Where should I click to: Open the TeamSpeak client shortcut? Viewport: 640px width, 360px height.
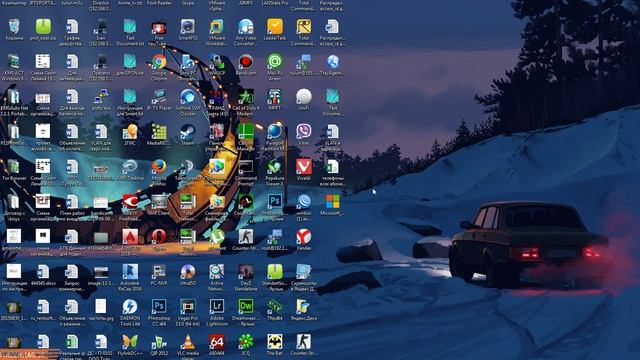(x=188, y=167)
